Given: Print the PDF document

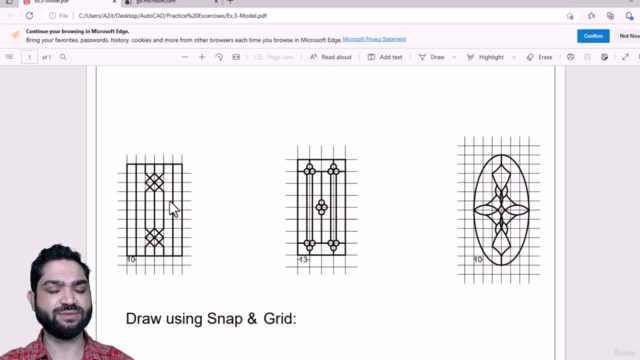Looking at the screenshot, I should 571,57.
